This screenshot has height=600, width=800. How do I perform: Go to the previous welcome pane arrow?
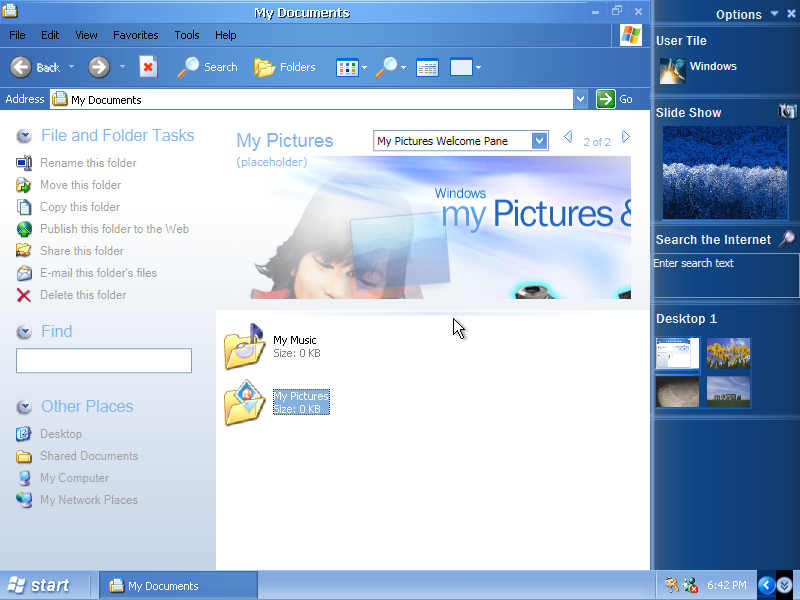[568, 137]
